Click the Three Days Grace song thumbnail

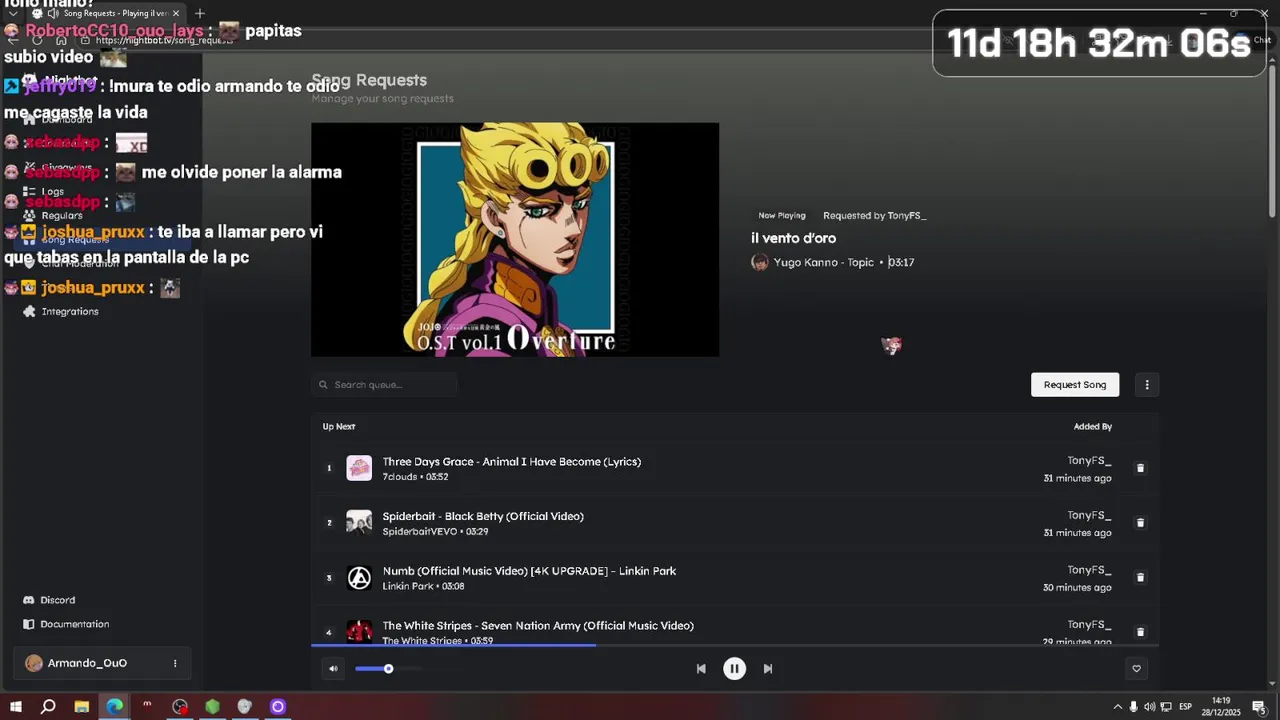tap(359, 468)
